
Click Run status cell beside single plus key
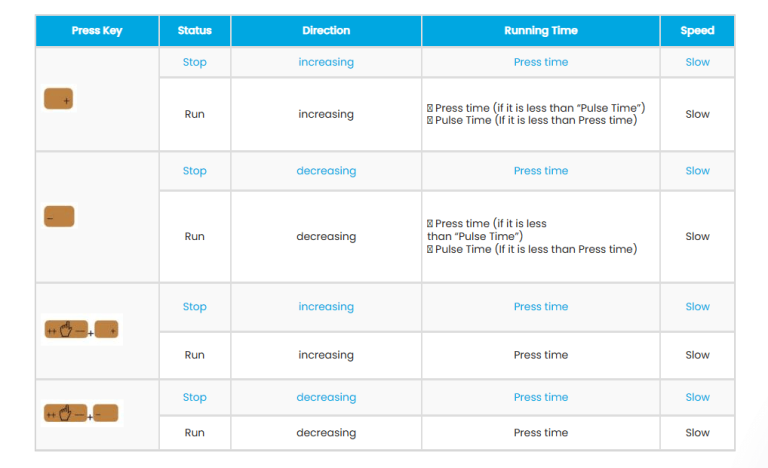[x=194, y=114]
